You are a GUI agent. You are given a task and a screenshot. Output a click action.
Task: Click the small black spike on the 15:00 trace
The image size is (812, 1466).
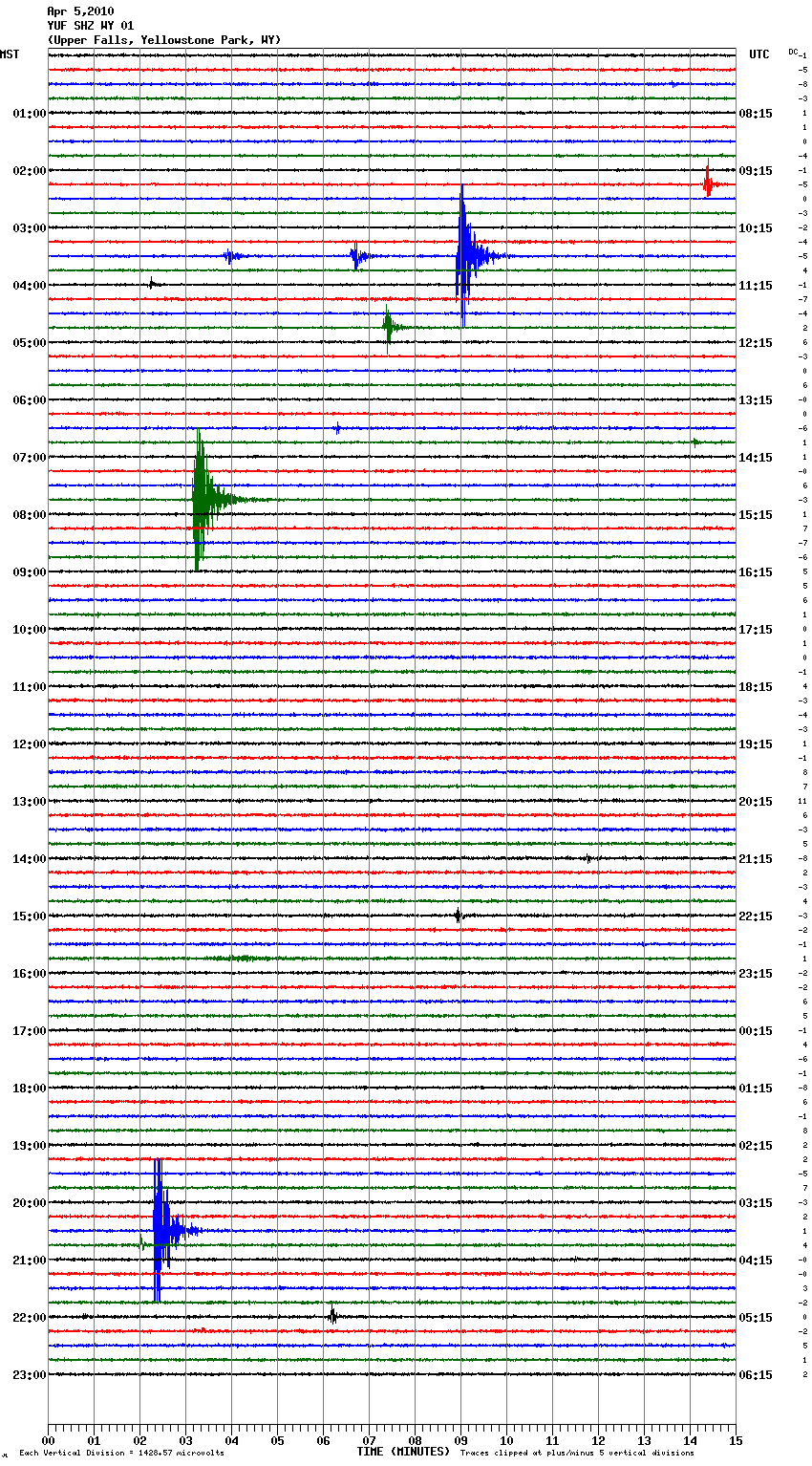[459, 916]
